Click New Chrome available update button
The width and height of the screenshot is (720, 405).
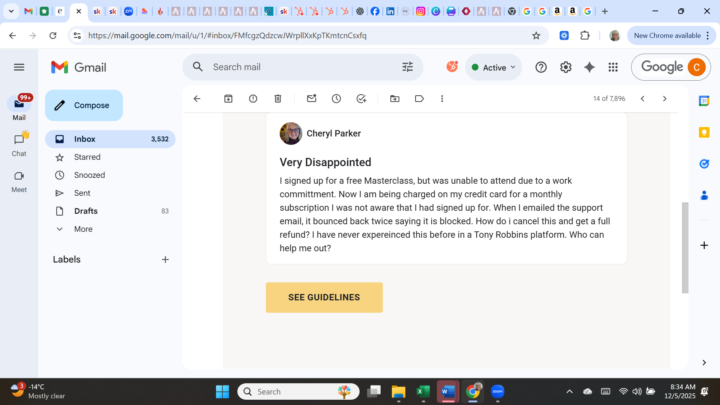click(671, 35)
